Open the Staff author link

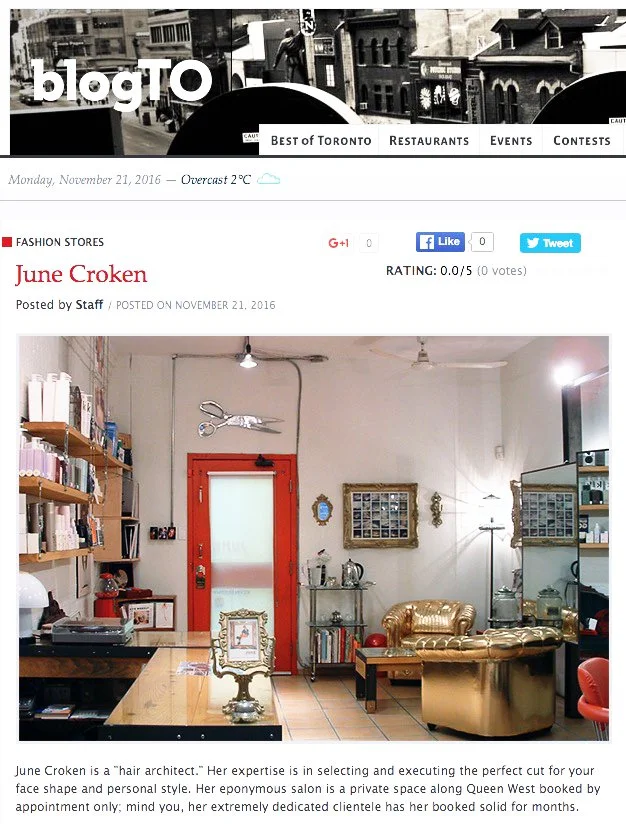[89, 305]
